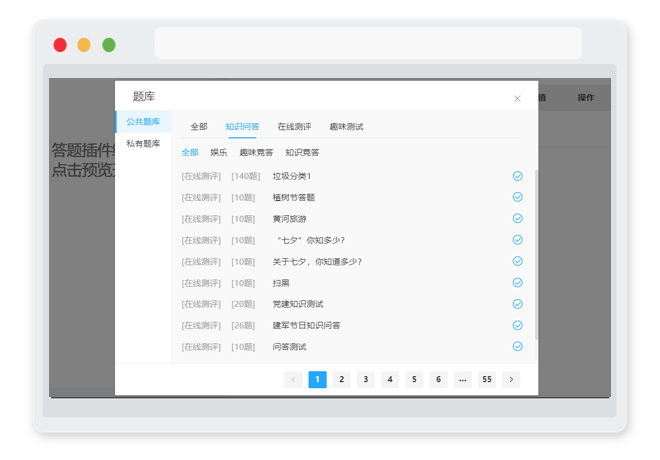
Task: Click the yellow browser window dot
Action: point(84,45)
